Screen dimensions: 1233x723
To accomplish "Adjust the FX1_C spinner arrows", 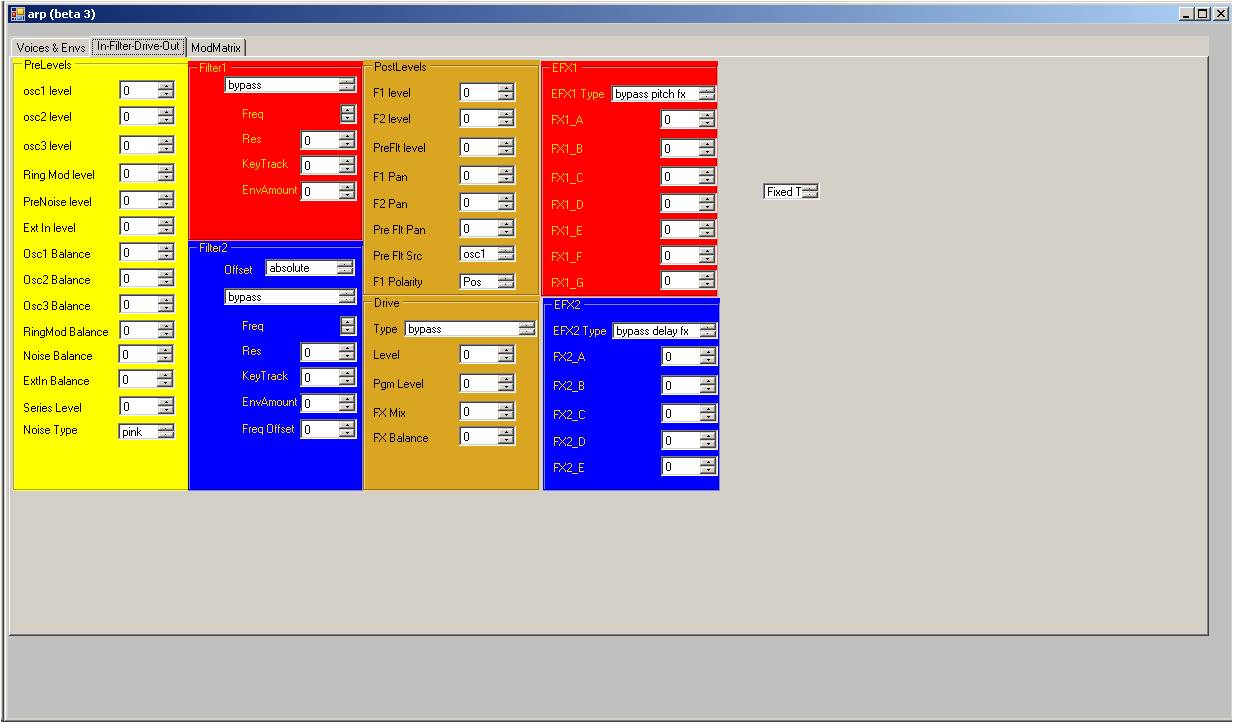I will tap(707, 178).
